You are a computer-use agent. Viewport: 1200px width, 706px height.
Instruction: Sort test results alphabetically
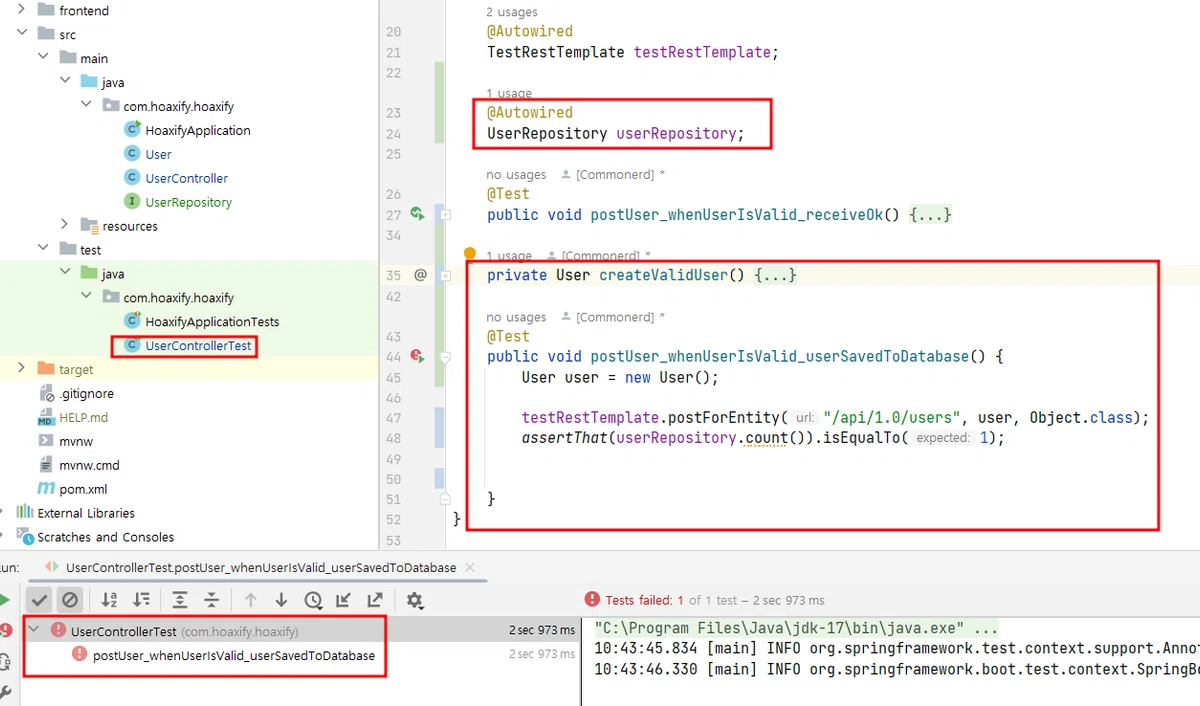(110, 600)
